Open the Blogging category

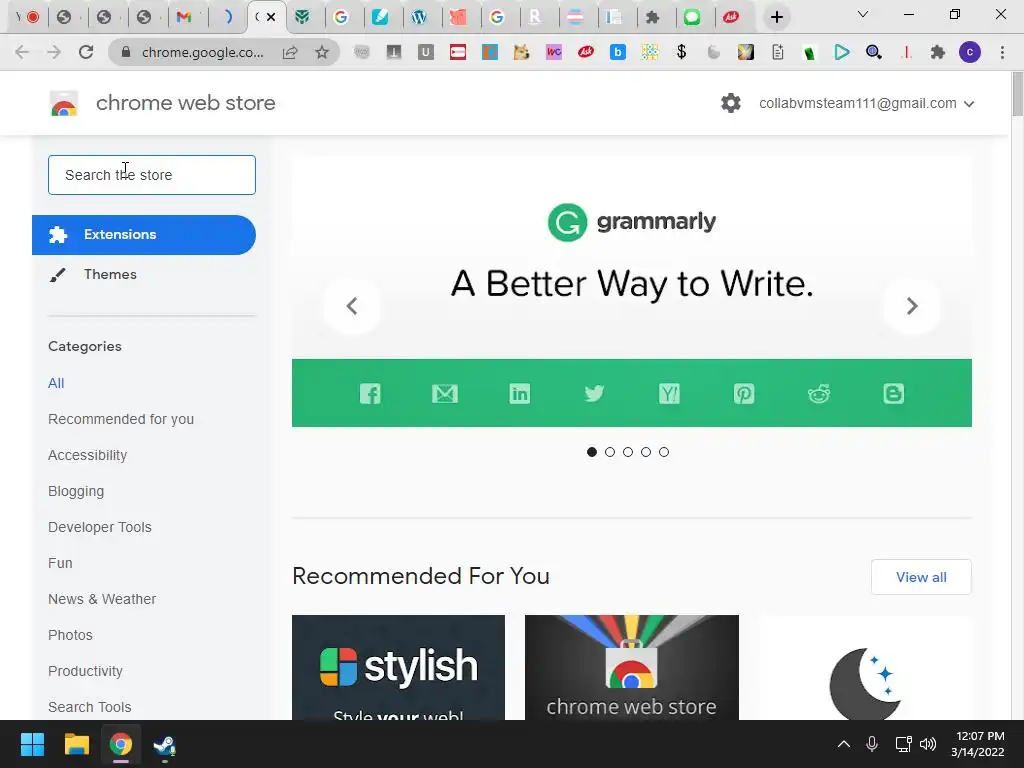tap(76, 491)
